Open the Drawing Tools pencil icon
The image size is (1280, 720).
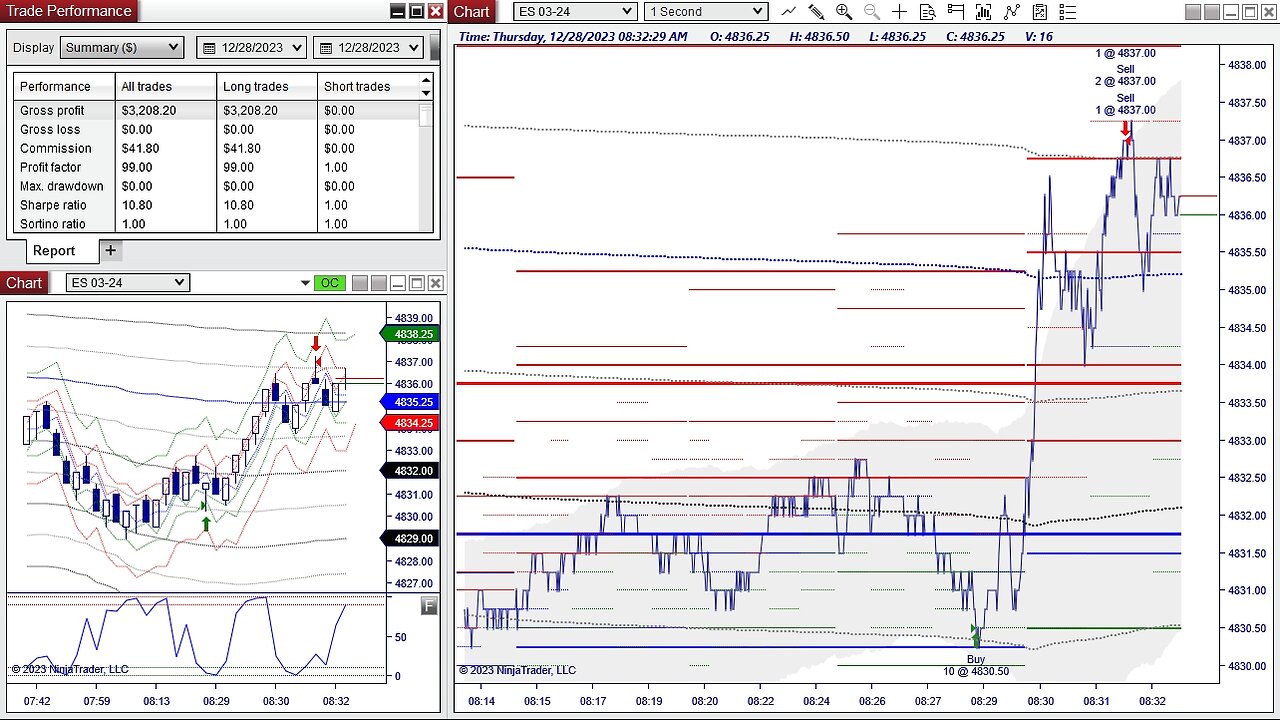point(816,12)
